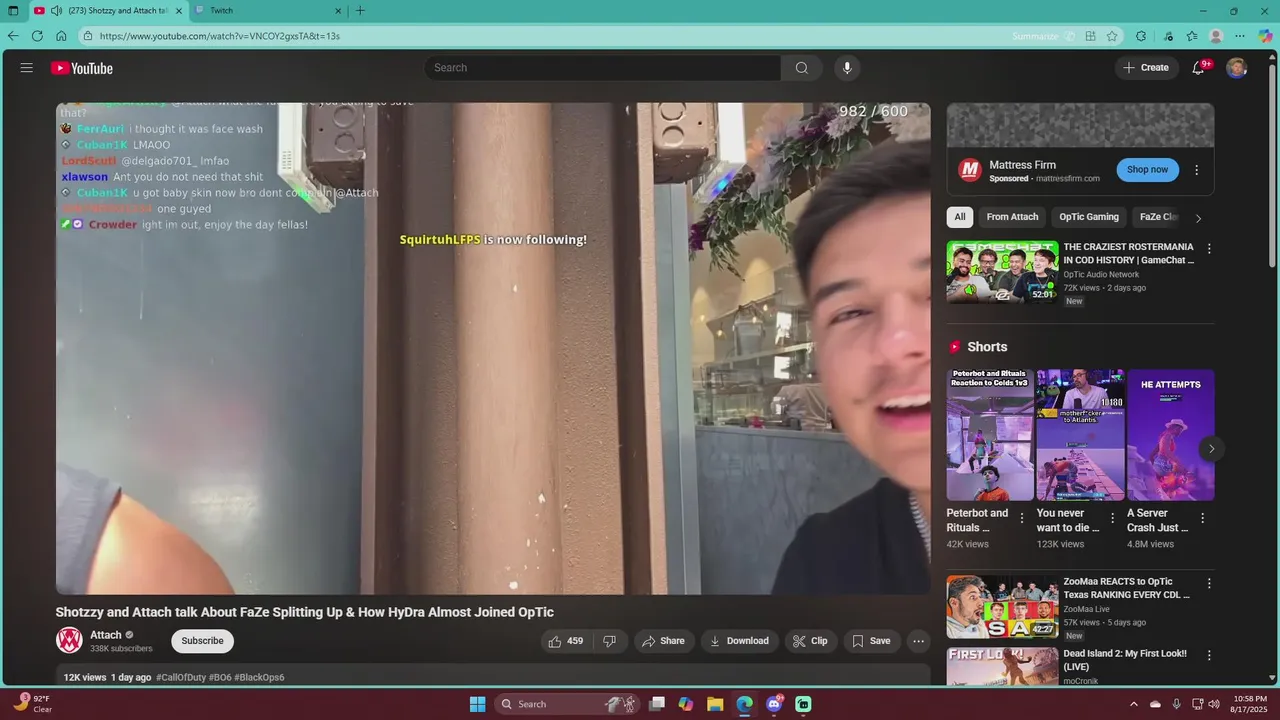Open the Peterbot and Rituals short thumbnail
Viewport: 1280px width, 720px height.
click(990, 435)
